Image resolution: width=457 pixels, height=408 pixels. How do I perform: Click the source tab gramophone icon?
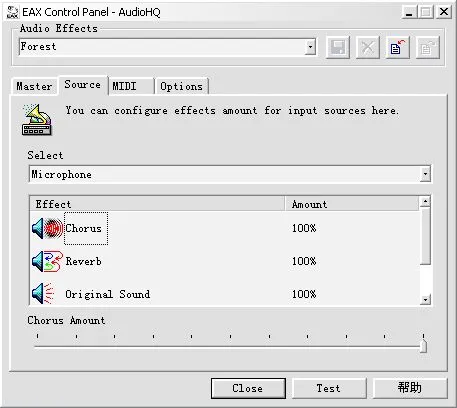tap(37, 120)
